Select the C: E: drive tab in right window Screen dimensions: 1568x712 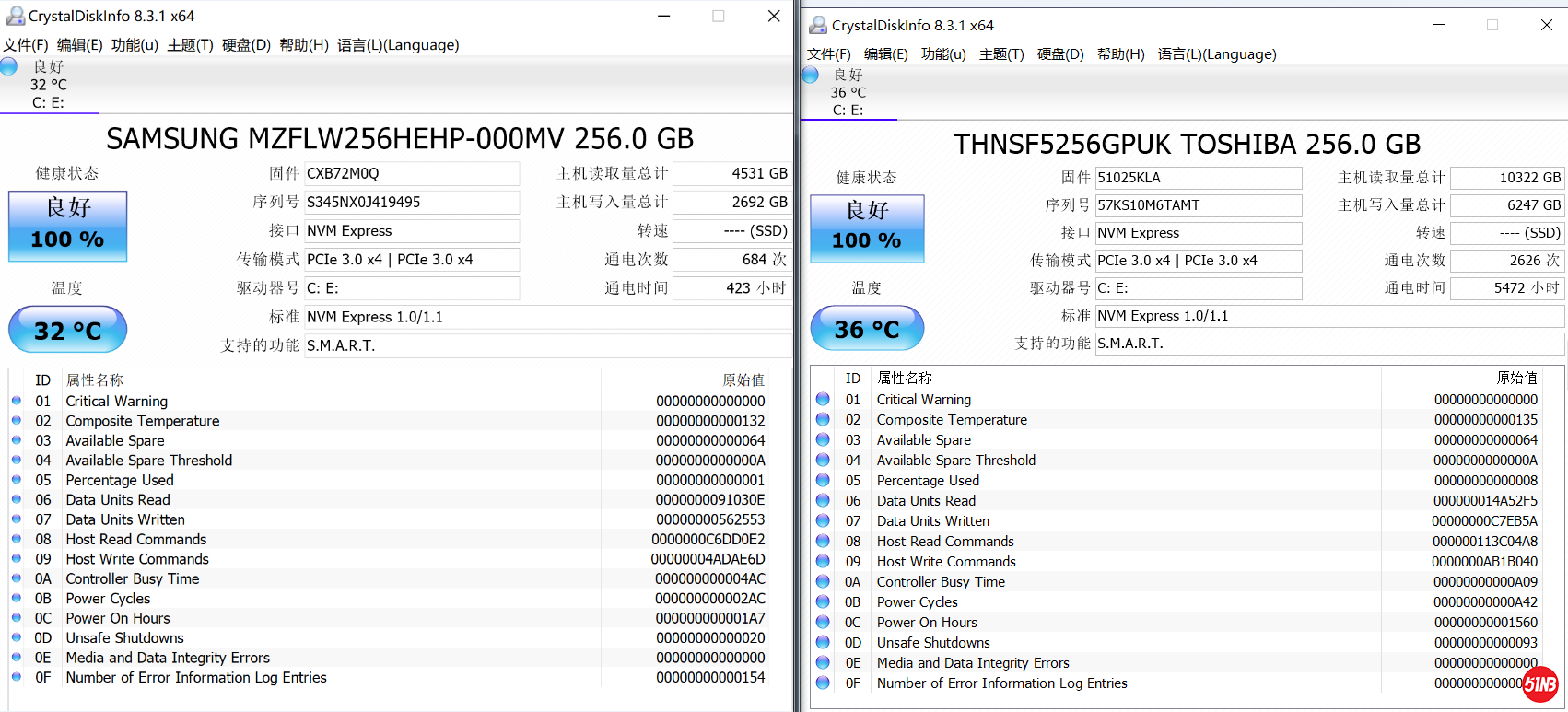pyautogui.click(x=848, y=101)
